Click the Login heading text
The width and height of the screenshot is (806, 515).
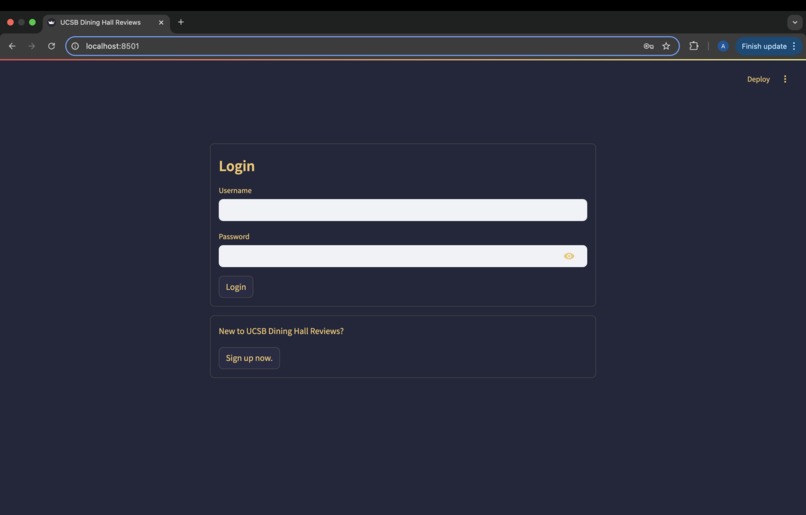236,166
